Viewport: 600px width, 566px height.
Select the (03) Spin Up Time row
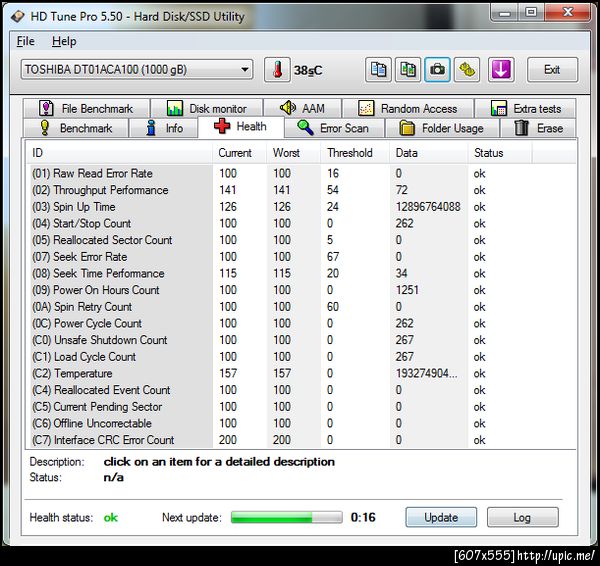pyautogui.click(x=300, y=207)
